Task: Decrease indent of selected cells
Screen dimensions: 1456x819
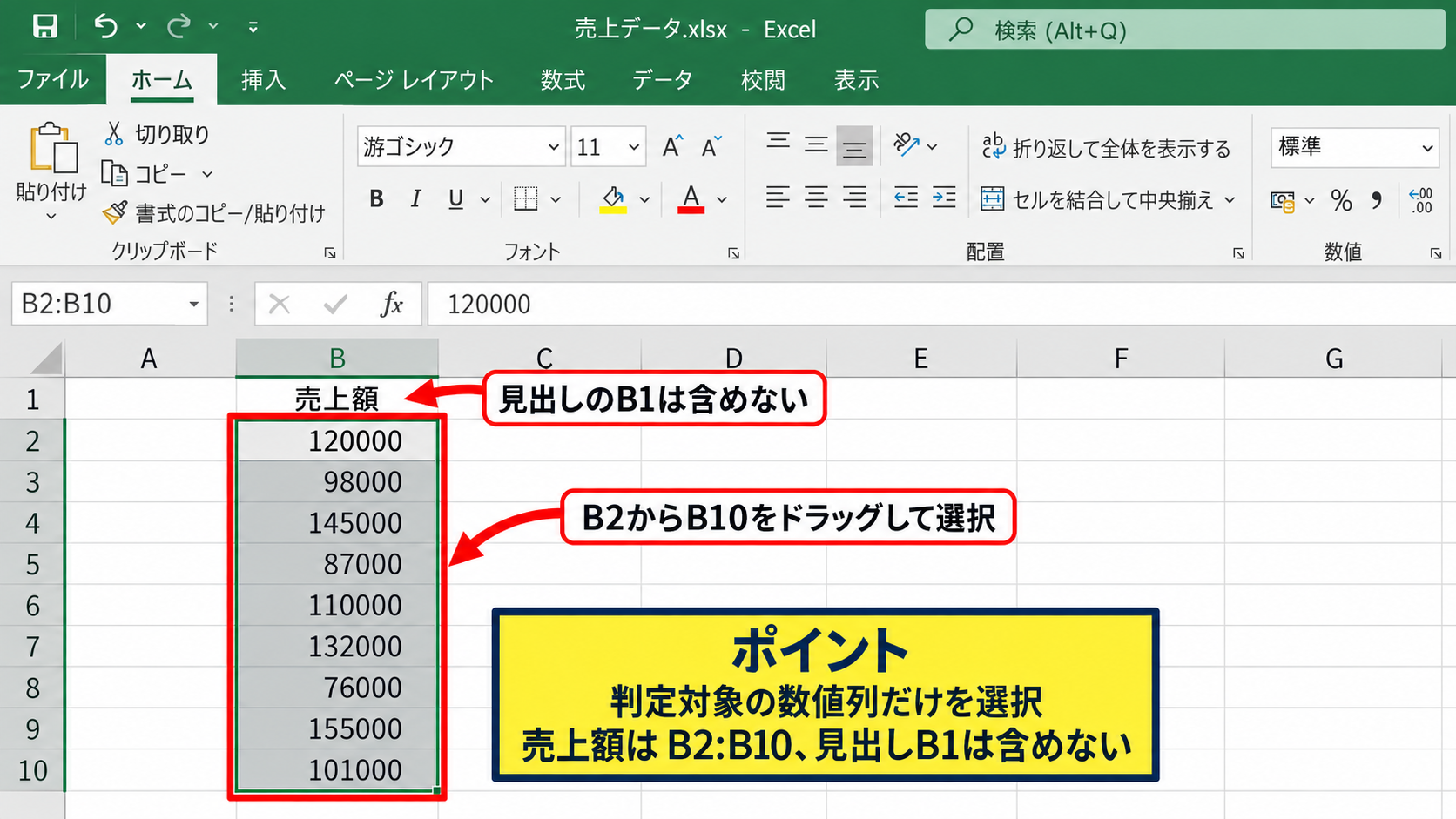Action: click(x=906, y=198)
